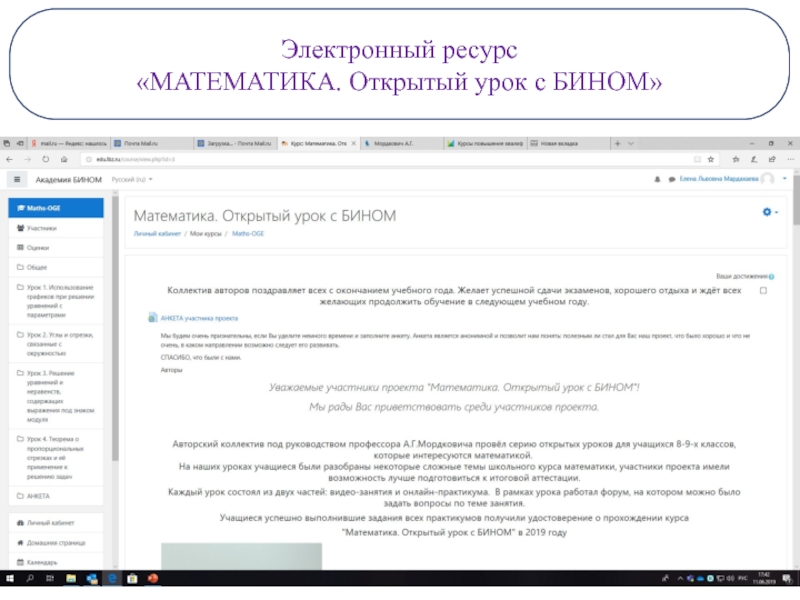This screenshot has width=800, height=600.
Task: Open the АНКЕТА участника проекта link
Action: [x=199, y=318]
